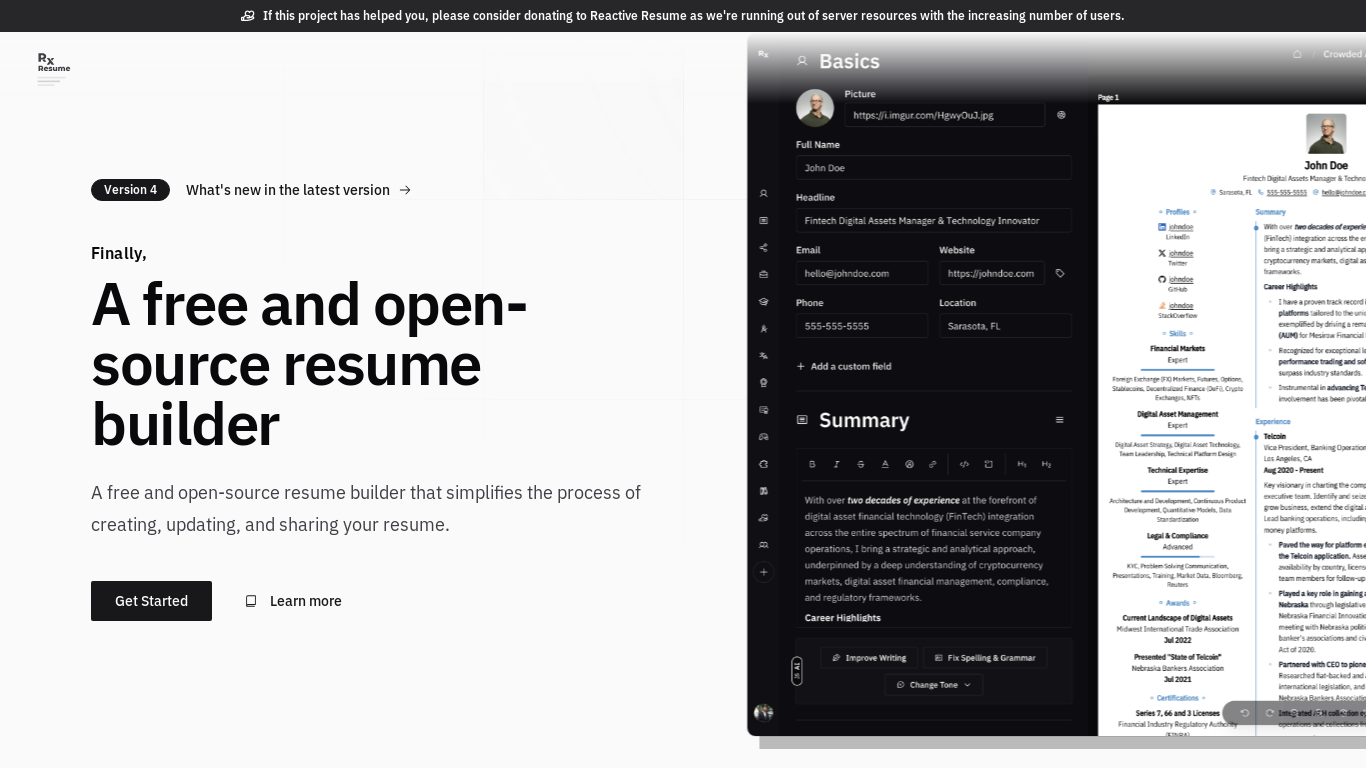This screenshot has height=768, width=1366.
Task: Click the Website field with https://johndoe.com
Action: [x=991, y=273]
